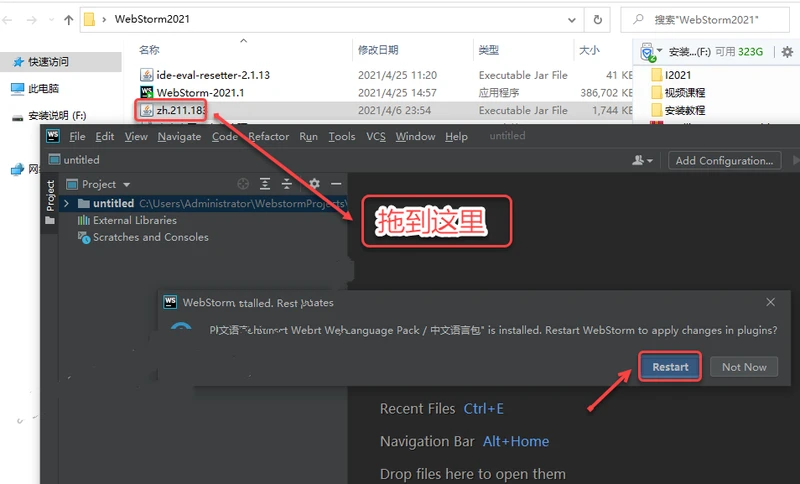Click the Run arrow beside Add Configuration
The height and width of the screenshot is (484, 800).
796,160
